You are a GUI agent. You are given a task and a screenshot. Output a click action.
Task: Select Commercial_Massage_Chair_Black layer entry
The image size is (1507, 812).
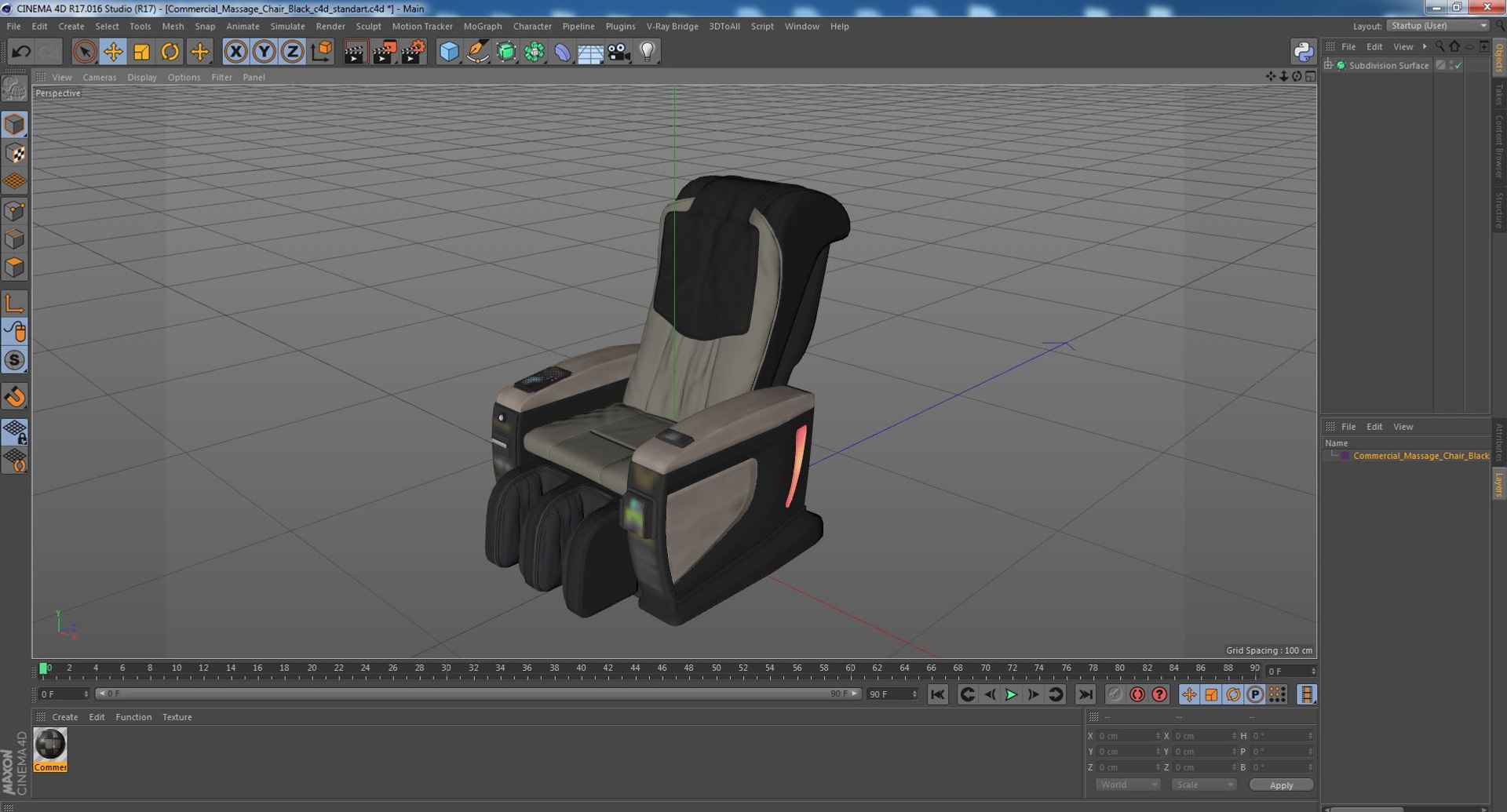(x=1421, y=456)
